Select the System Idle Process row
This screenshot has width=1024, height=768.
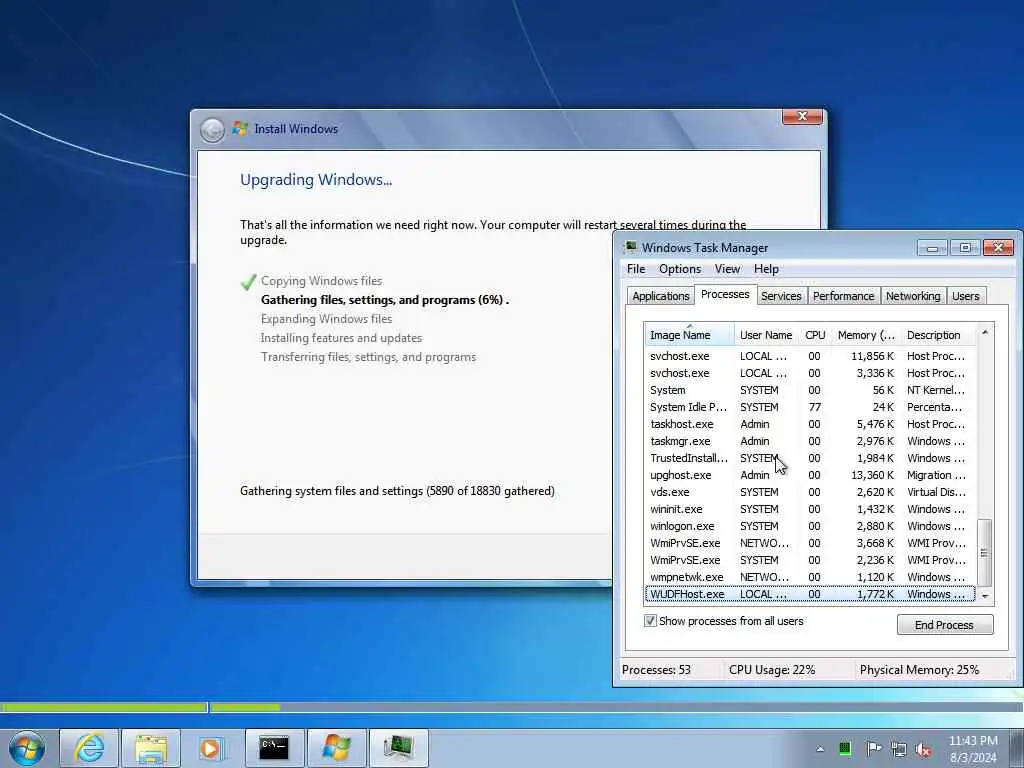809,407
